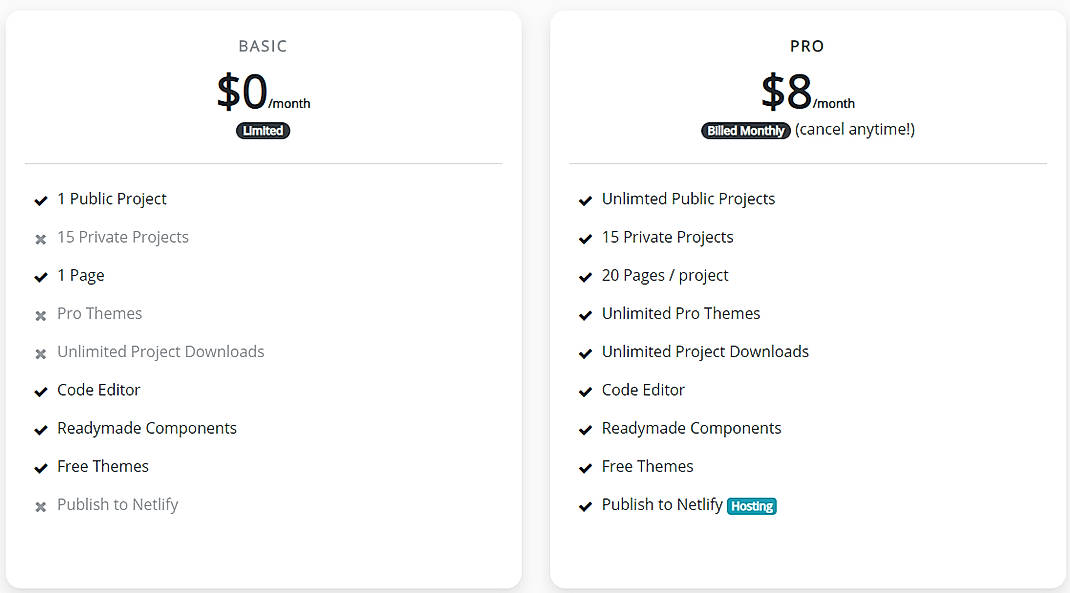
Task: Click the checkmark next to 20 Pages / project
Action: 585,277
